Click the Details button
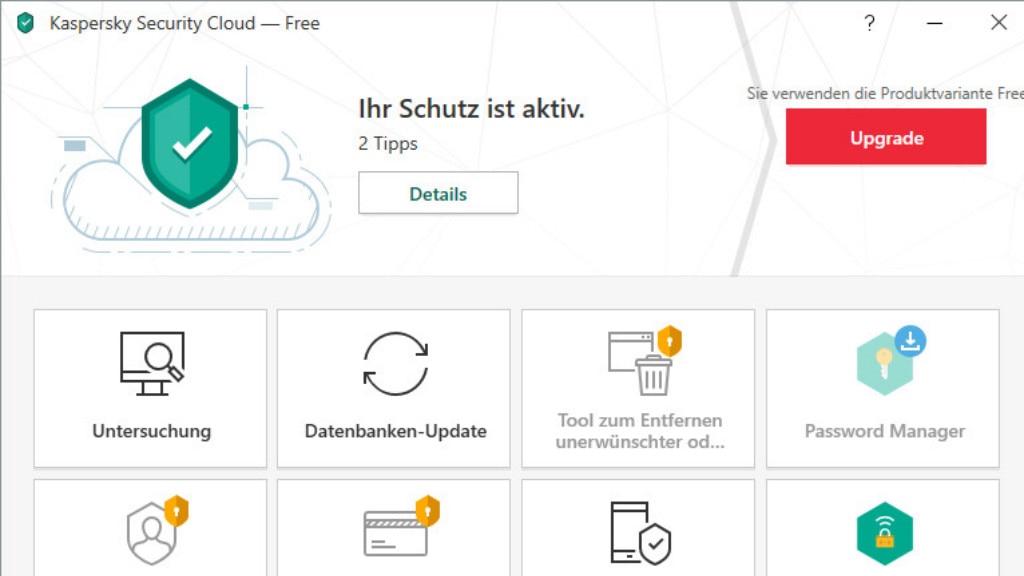This screenshot has height=576, width=1024. 437,192
